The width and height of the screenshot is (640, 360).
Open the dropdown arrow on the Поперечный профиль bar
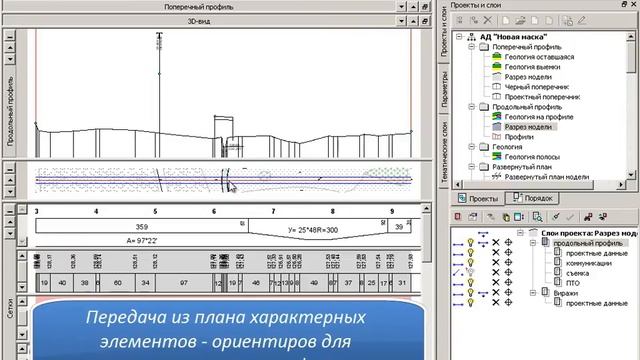(x=401, y=7)
